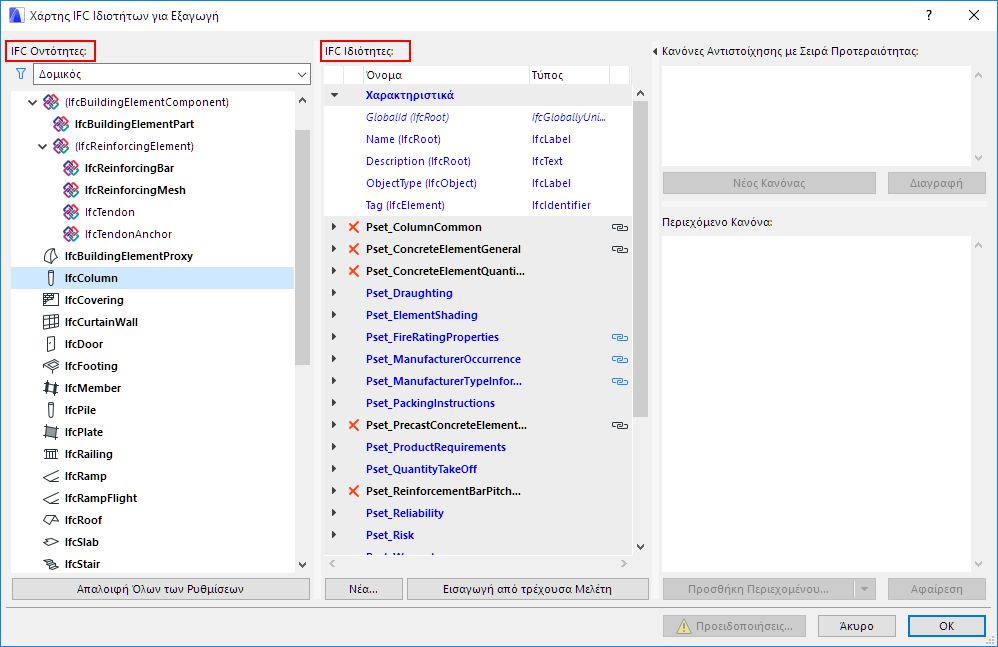Image resolution: width=998 pixels, height=647 pixels.
Task: Collapse the Χαρακτηριστικά group
Action: [x=334, y=95]
